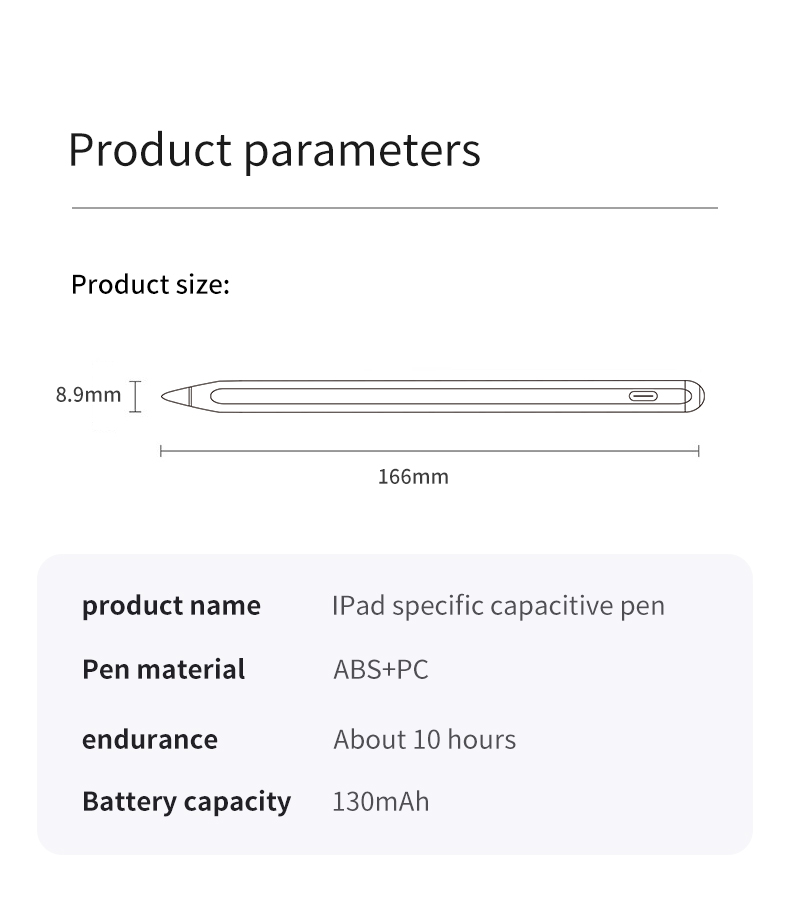790x916 pixels.
Task: Select the 8.9mm thickness label
Action: [88, 394]
